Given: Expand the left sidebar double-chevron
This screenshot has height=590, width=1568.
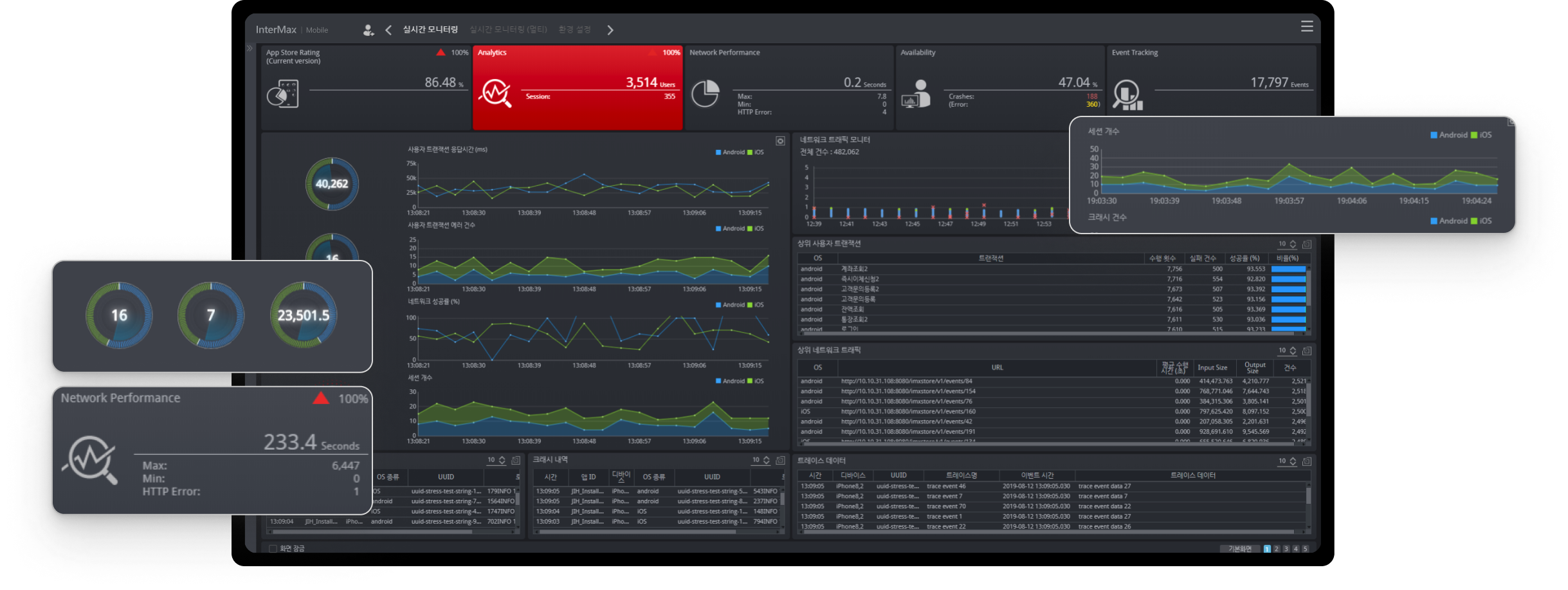Looking at the screenshot, I should coord(250,48).
